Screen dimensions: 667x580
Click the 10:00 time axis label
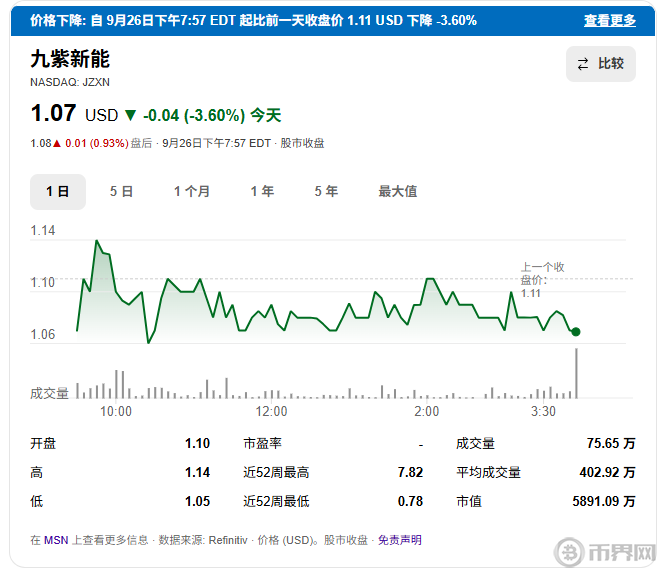point(116,411)
